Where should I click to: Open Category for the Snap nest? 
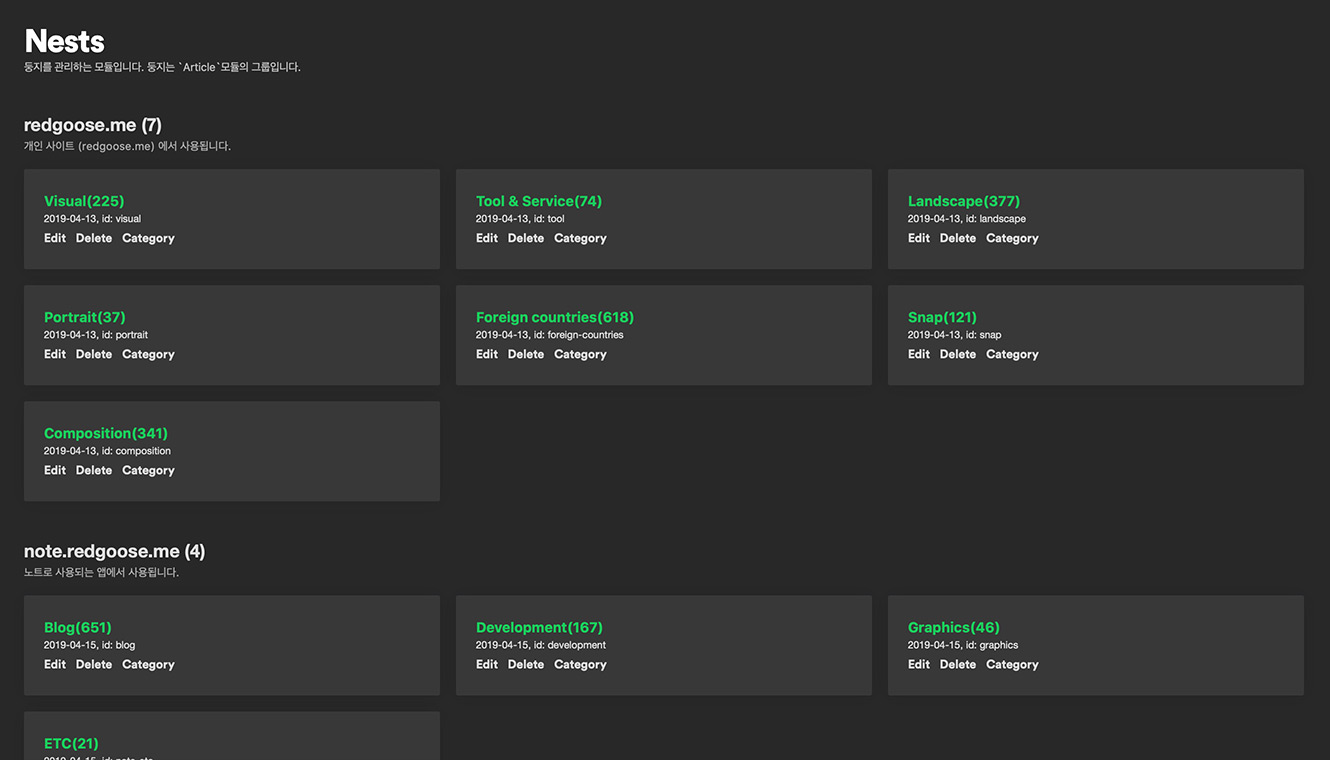coord(1012,354)
